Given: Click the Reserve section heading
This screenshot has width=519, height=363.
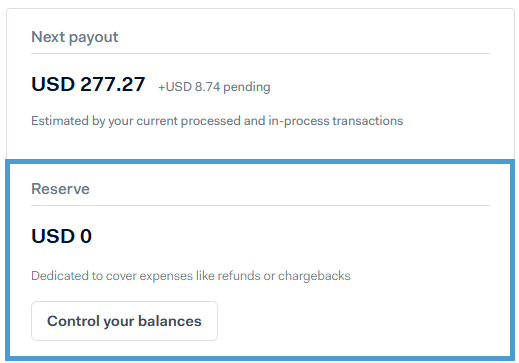Looking at the screenshot, I should (x=60, y=189).
